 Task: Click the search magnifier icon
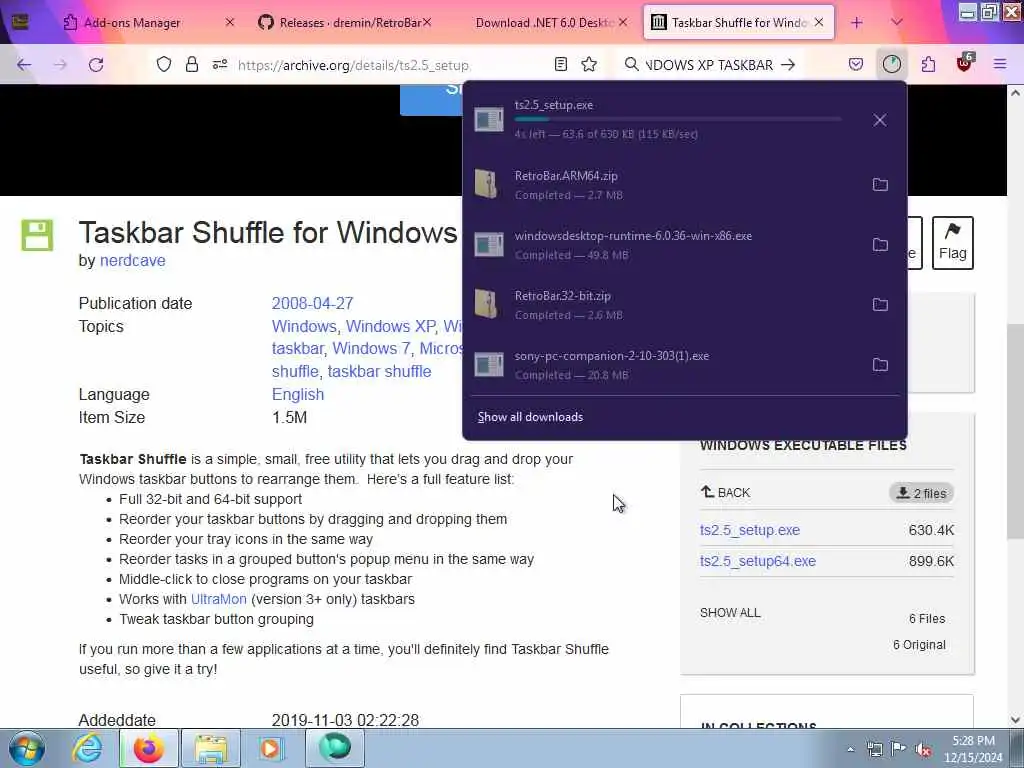coord(632,64)
